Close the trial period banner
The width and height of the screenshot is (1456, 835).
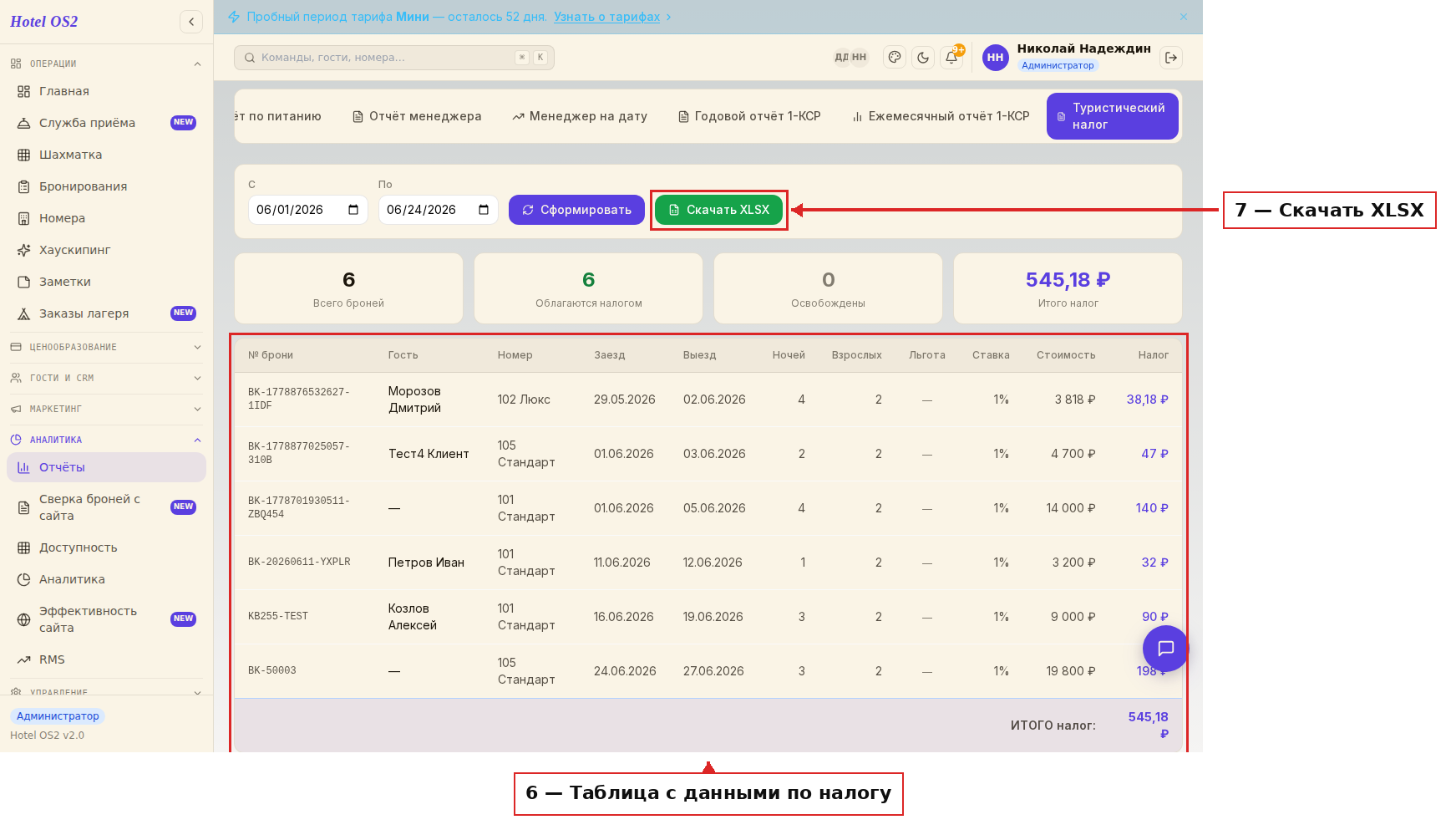click(x=1184, y=17)
